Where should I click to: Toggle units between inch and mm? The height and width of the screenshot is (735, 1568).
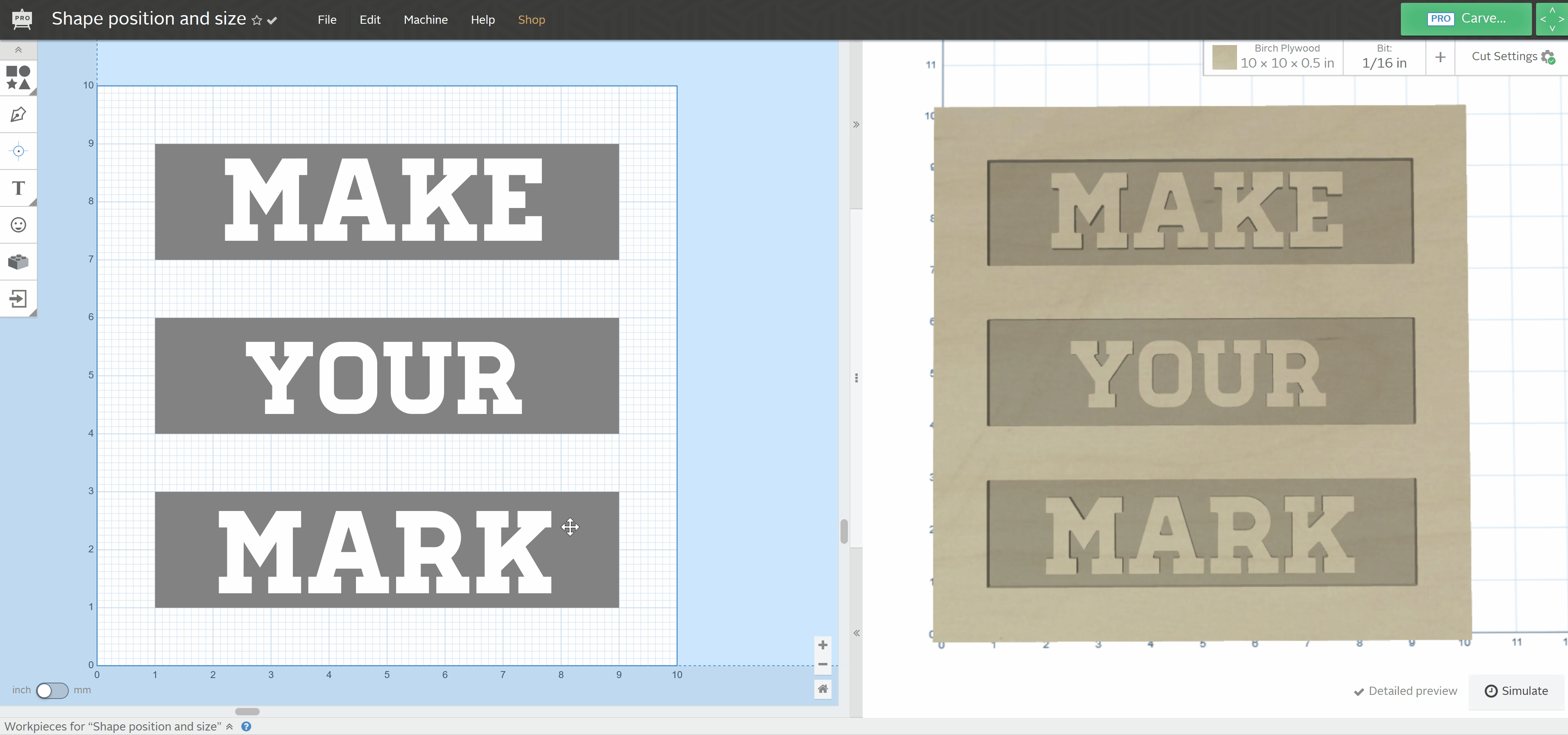click(x=52, y=690)
